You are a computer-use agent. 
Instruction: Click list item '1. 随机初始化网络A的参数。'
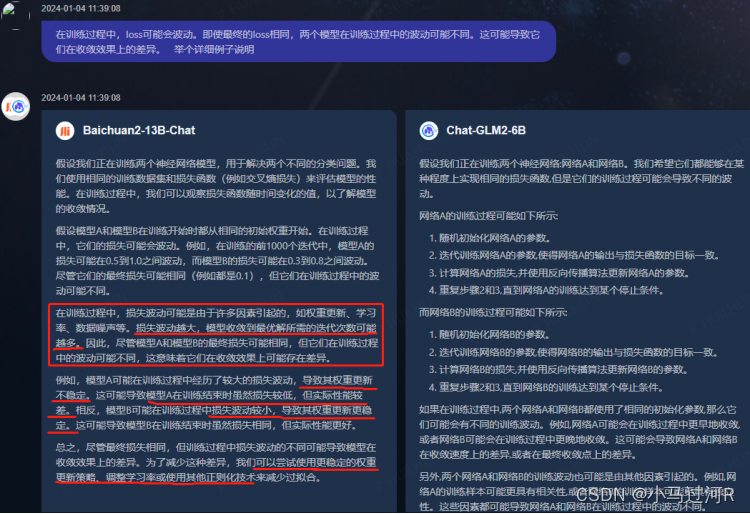point(490,238)
